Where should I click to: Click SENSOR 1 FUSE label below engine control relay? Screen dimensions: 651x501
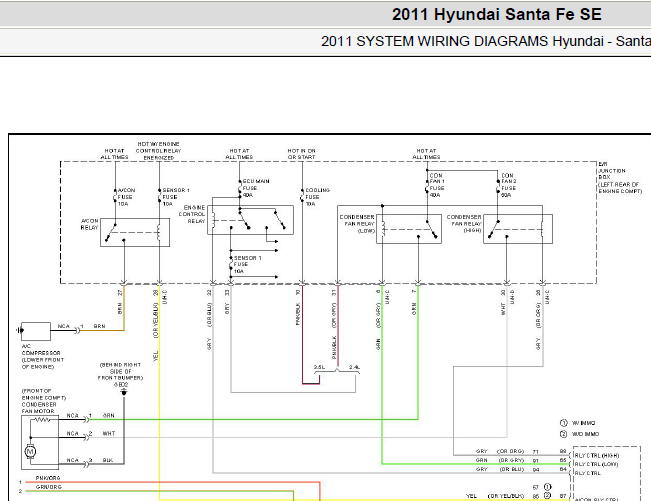click(x=247, y=264)
